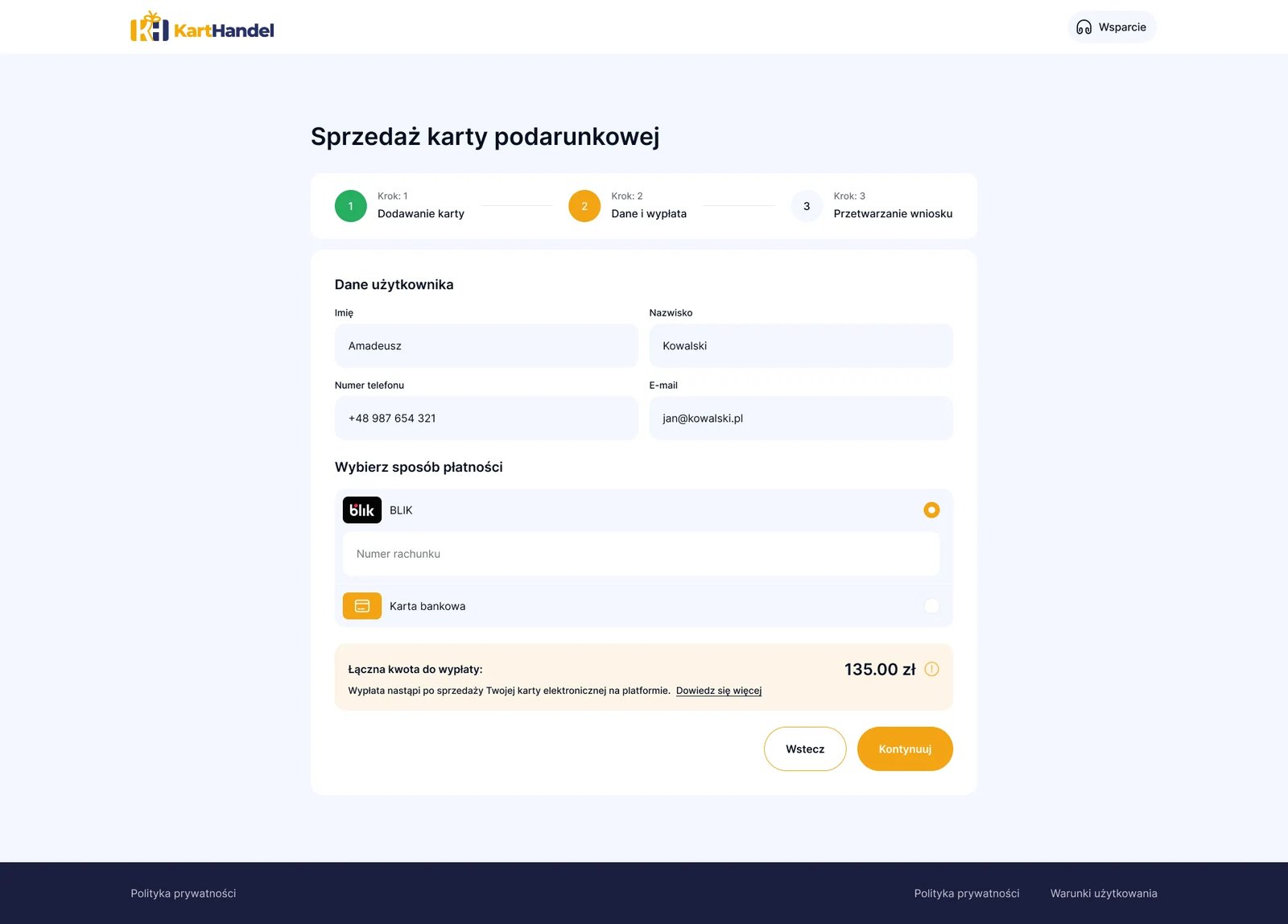Click the Nazwisko field with Kowalski
This screenshot has width=1288, height=924.
click(x=801, y=346)
